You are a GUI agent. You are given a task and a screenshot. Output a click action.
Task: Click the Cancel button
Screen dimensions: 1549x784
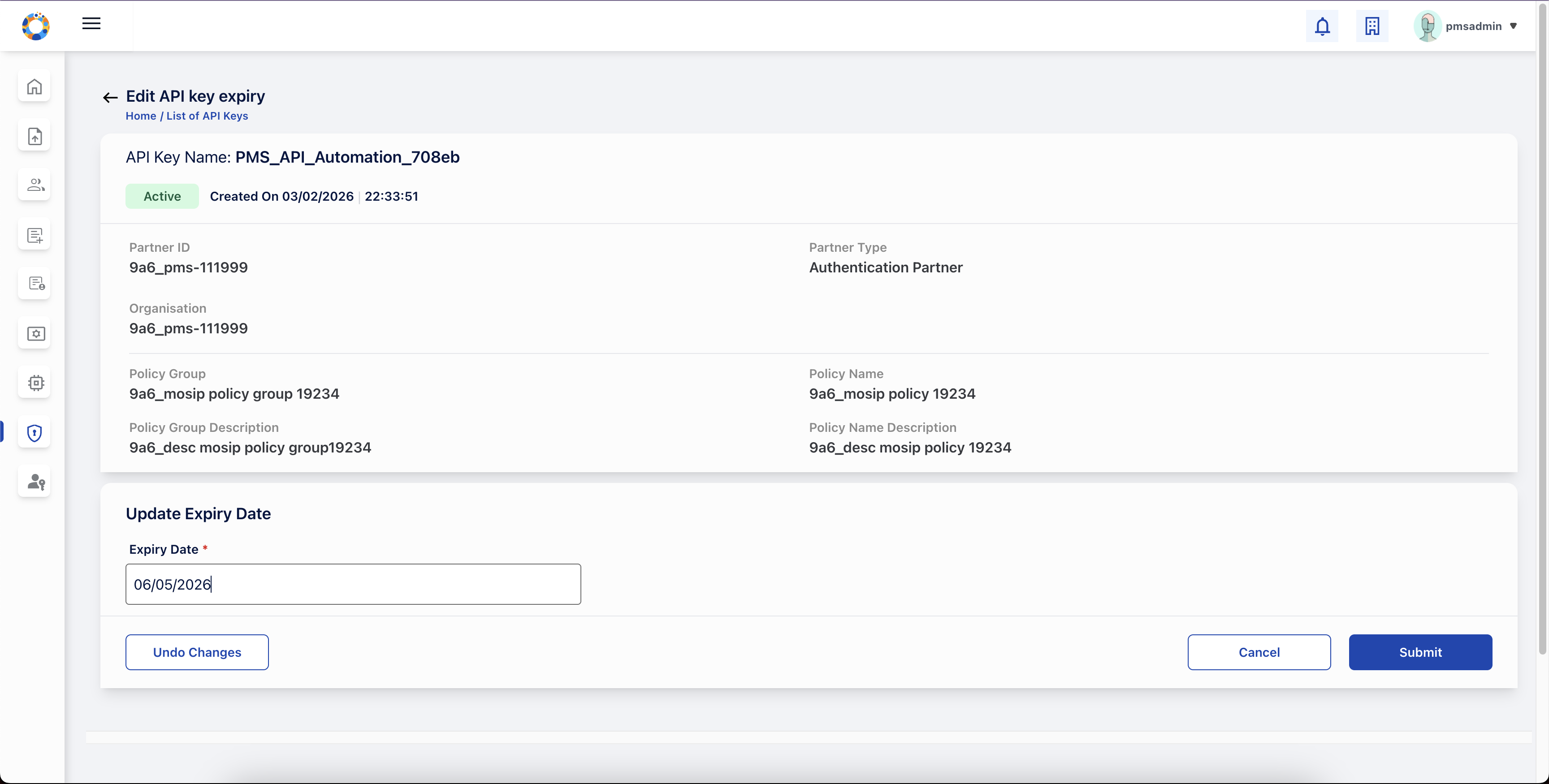pos(1259,652)
